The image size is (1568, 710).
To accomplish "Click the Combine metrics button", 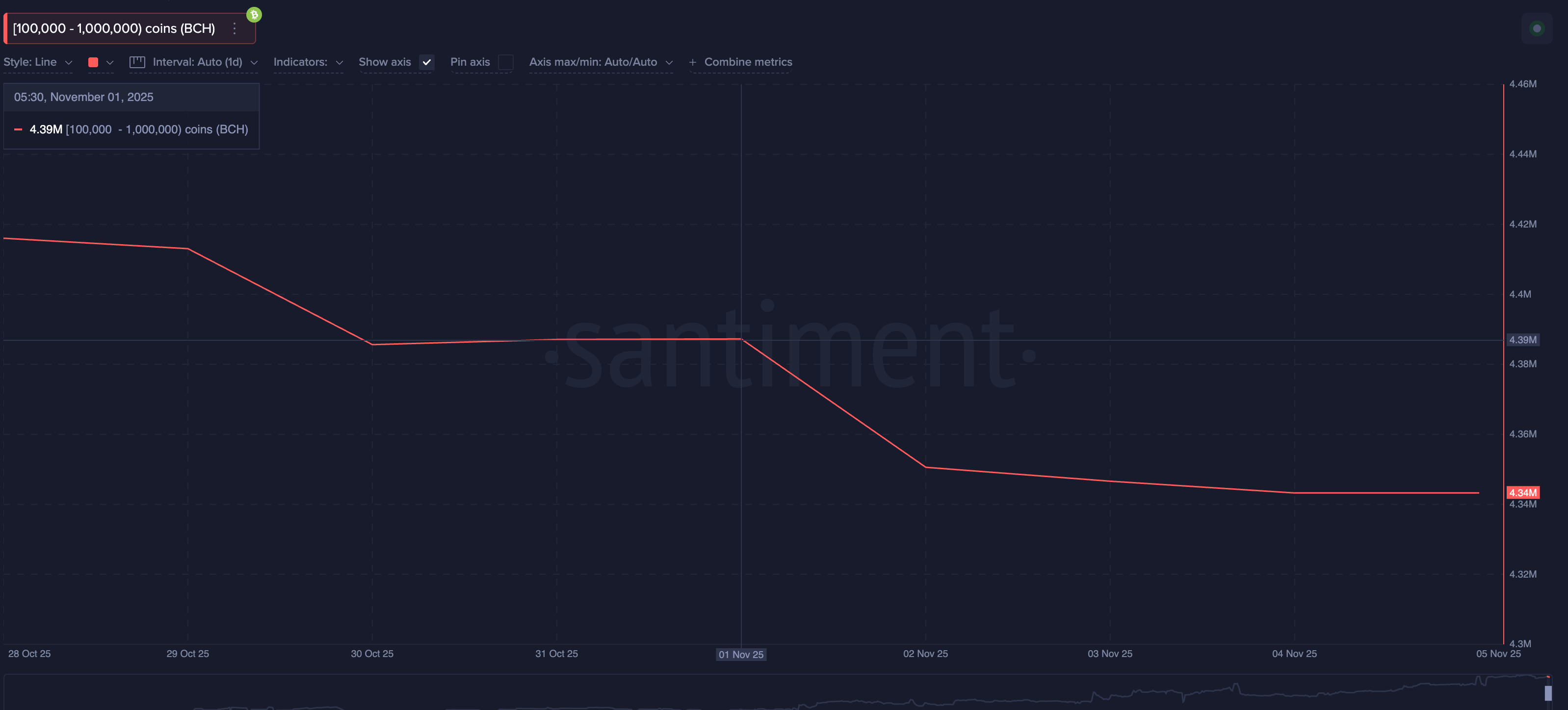I will click(x=740, y=61).
